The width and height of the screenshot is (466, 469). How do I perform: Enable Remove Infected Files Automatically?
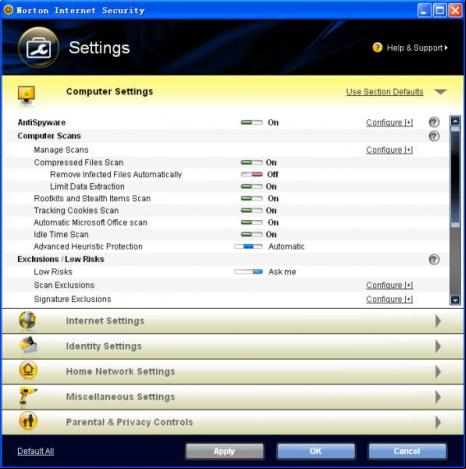point(252,174)
